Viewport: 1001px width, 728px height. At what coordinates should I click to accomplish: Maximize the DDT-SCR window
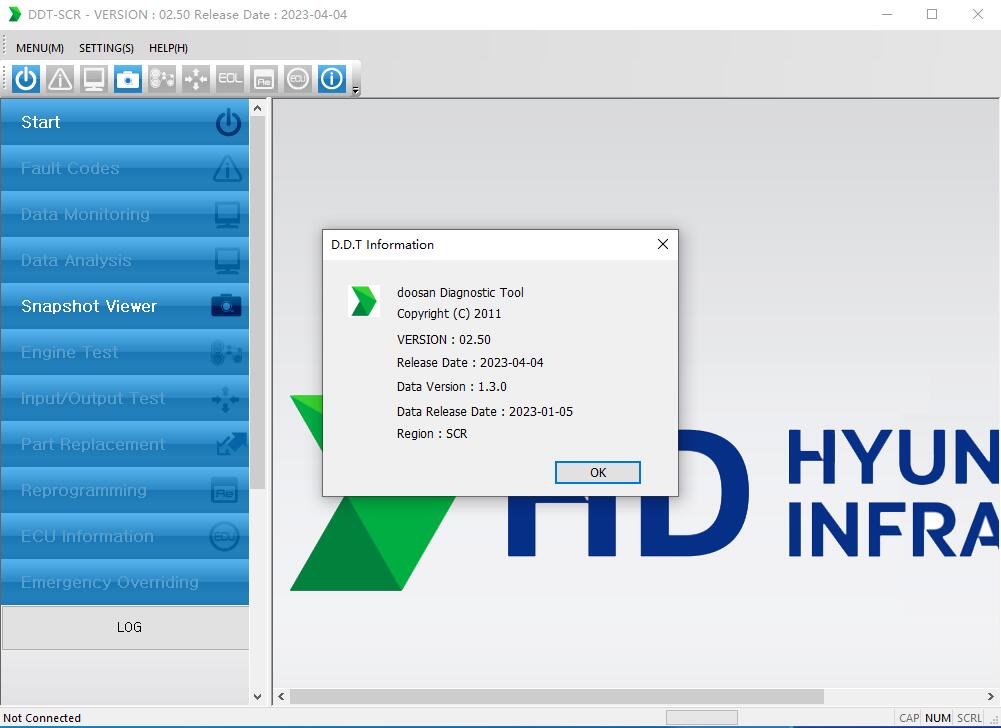click(932, 14)
